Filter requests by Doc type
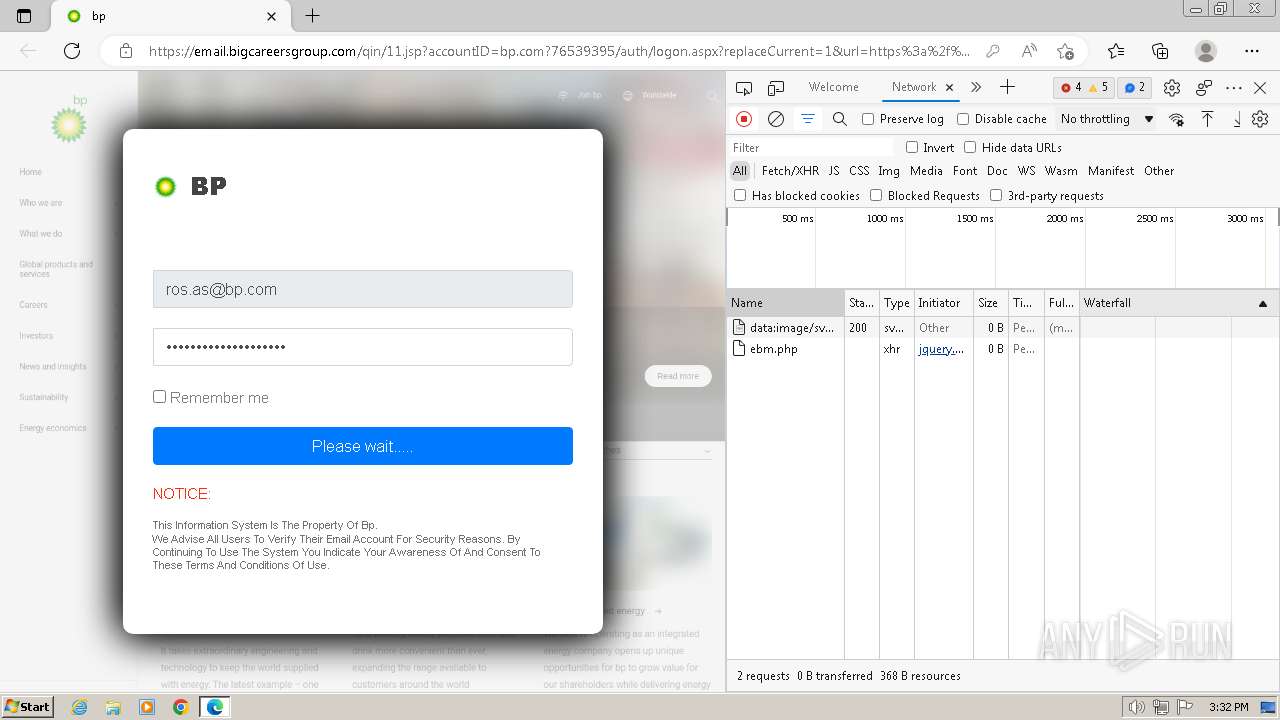Image resolution: width=1280 pixels, height=720 pixels. (997, 171)
